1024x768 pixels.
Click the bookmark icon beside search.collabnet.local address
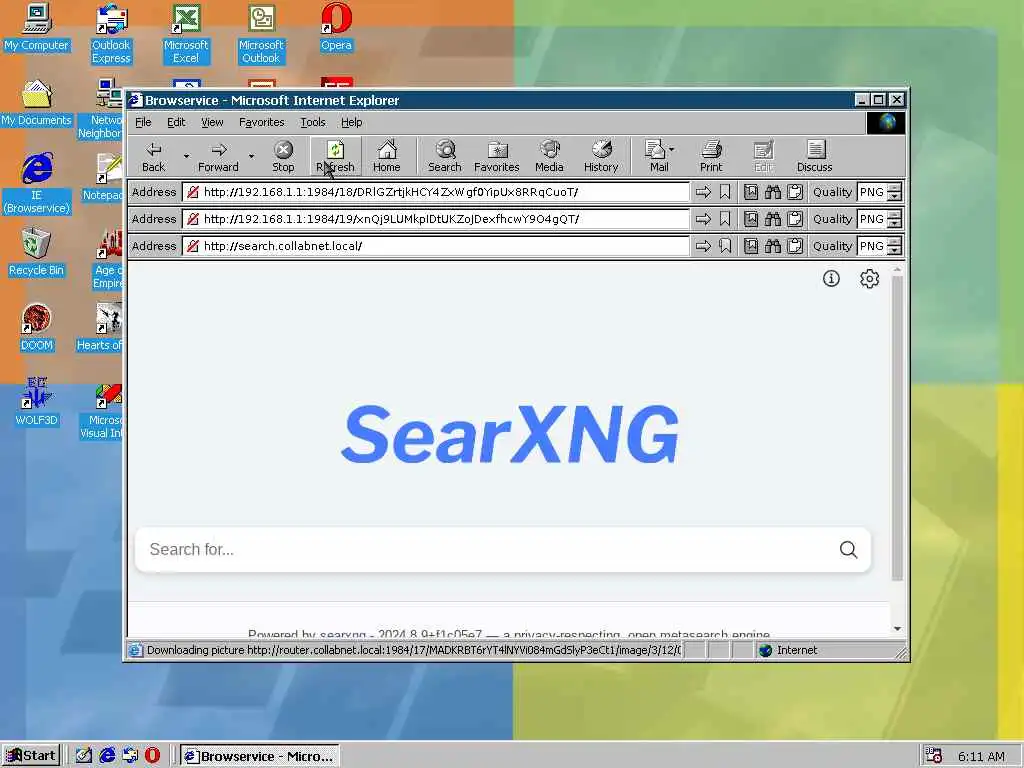point(725,246)
